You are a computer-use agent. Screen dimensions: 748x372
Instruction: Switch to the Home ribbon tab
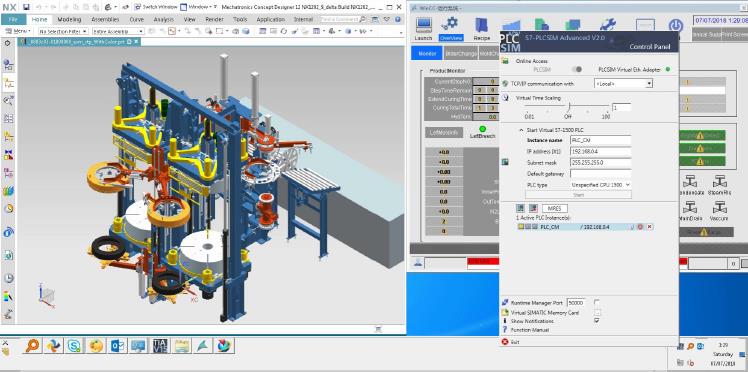(x=39, y=20)
